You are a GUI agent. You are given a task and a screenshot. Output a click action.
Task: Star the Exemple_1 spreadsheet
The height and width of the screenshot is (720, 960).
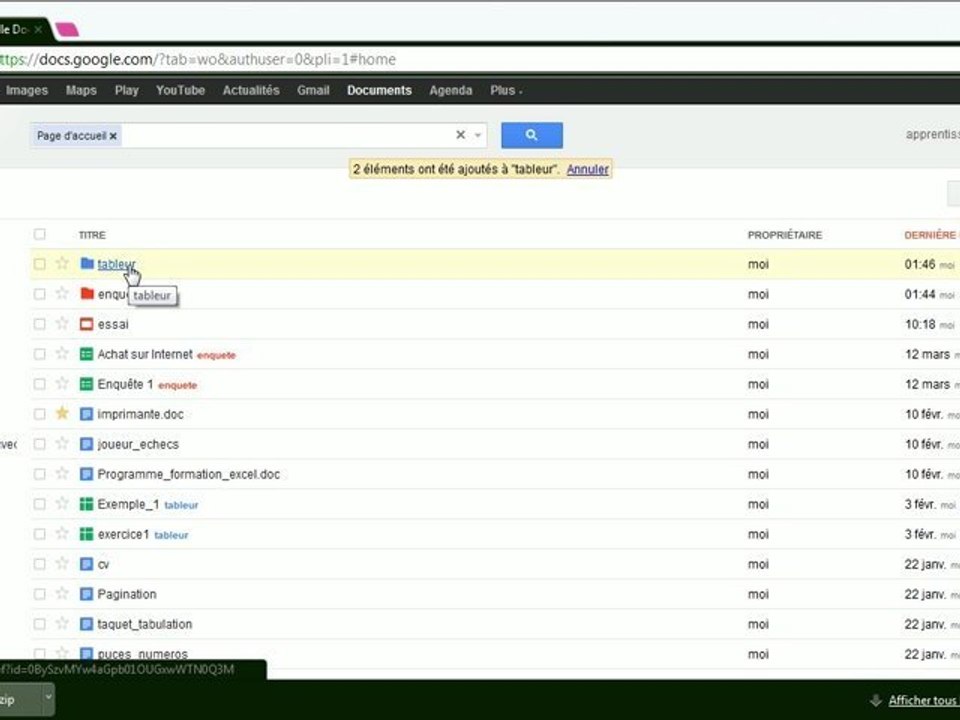(x=62, y=503)
